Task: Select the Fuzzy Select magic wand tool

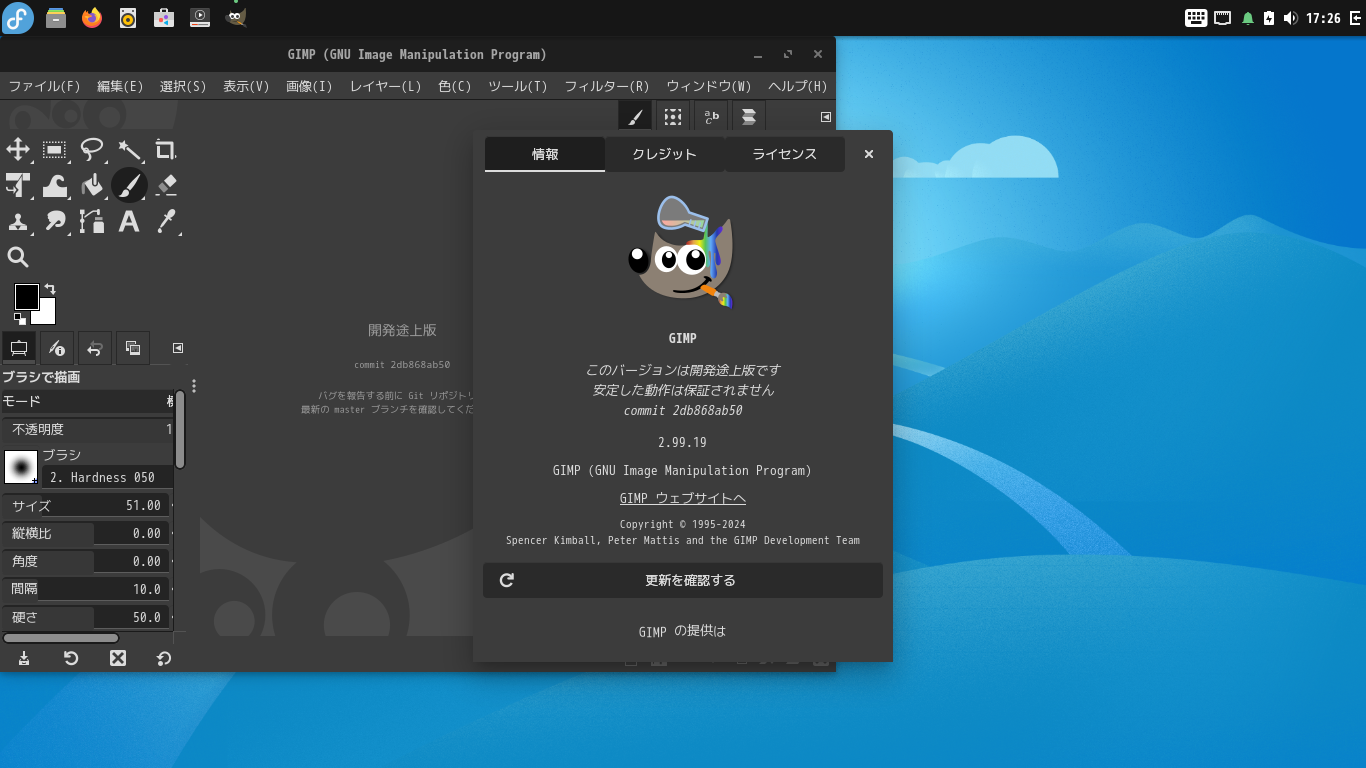Action: [129, 150]
